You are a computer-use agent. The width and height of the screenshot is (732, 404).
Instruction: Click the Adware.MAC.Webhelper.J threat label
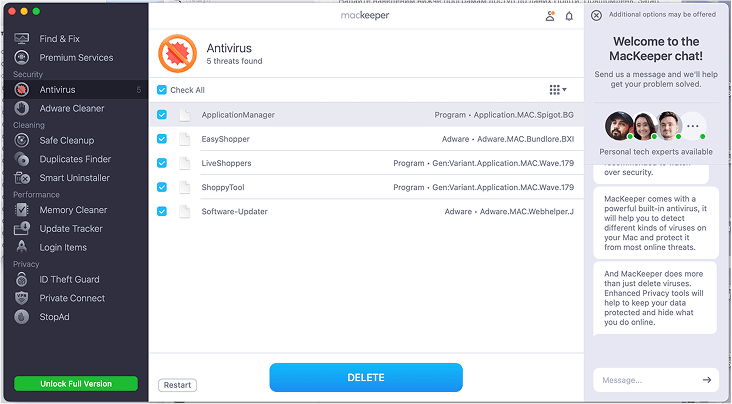coord(527,212)
